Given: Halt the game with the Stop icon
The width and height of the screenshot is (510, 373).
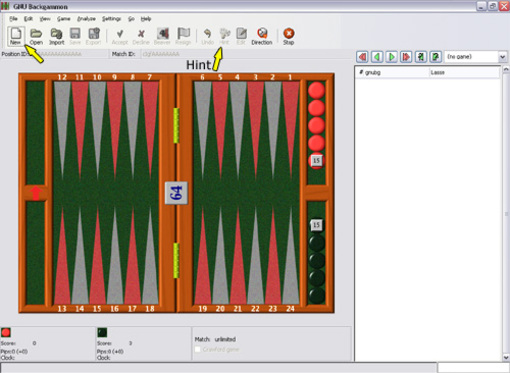Looking at the screenshot, I should point(288,36).
